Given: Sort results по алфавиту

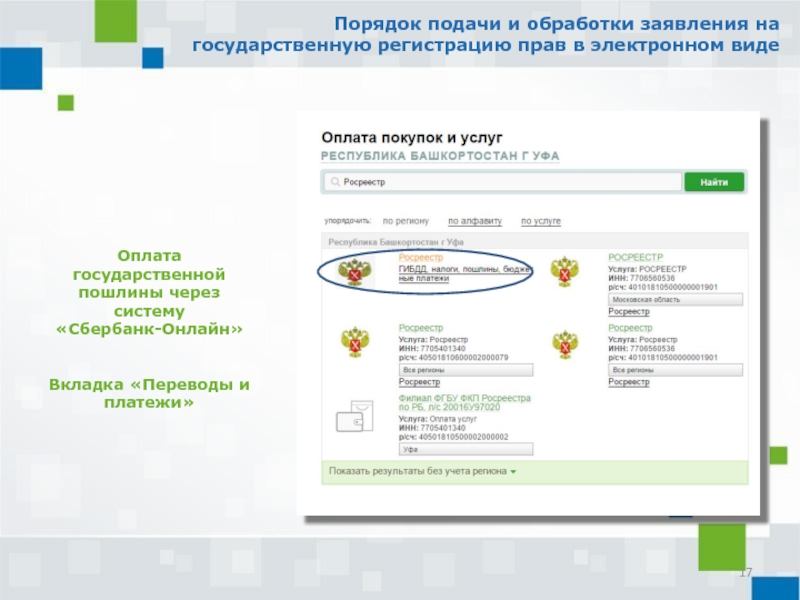Looking at the screenshot, I should (475, 221).
